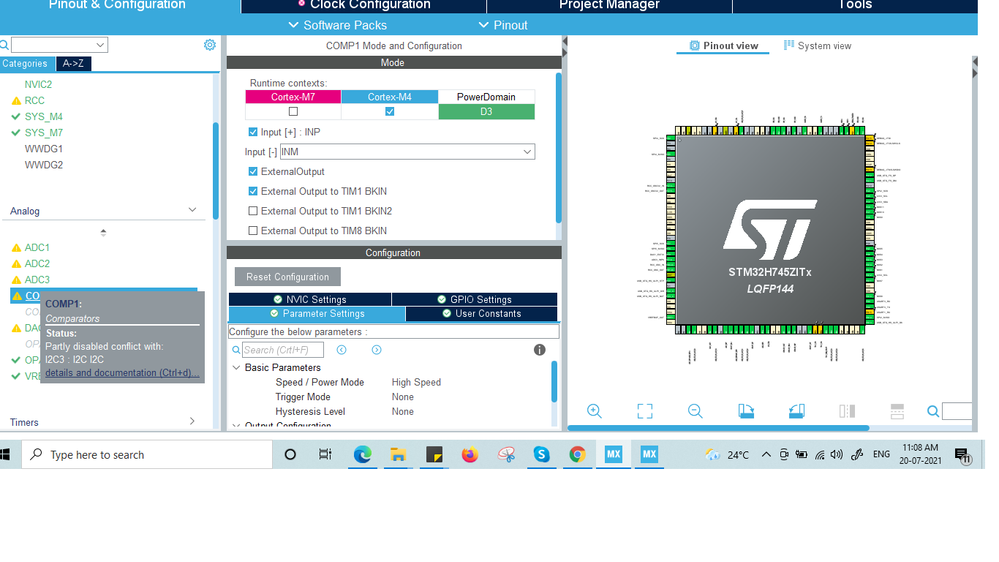Click the vertical split view icon
999x562 pixels.
847,411
